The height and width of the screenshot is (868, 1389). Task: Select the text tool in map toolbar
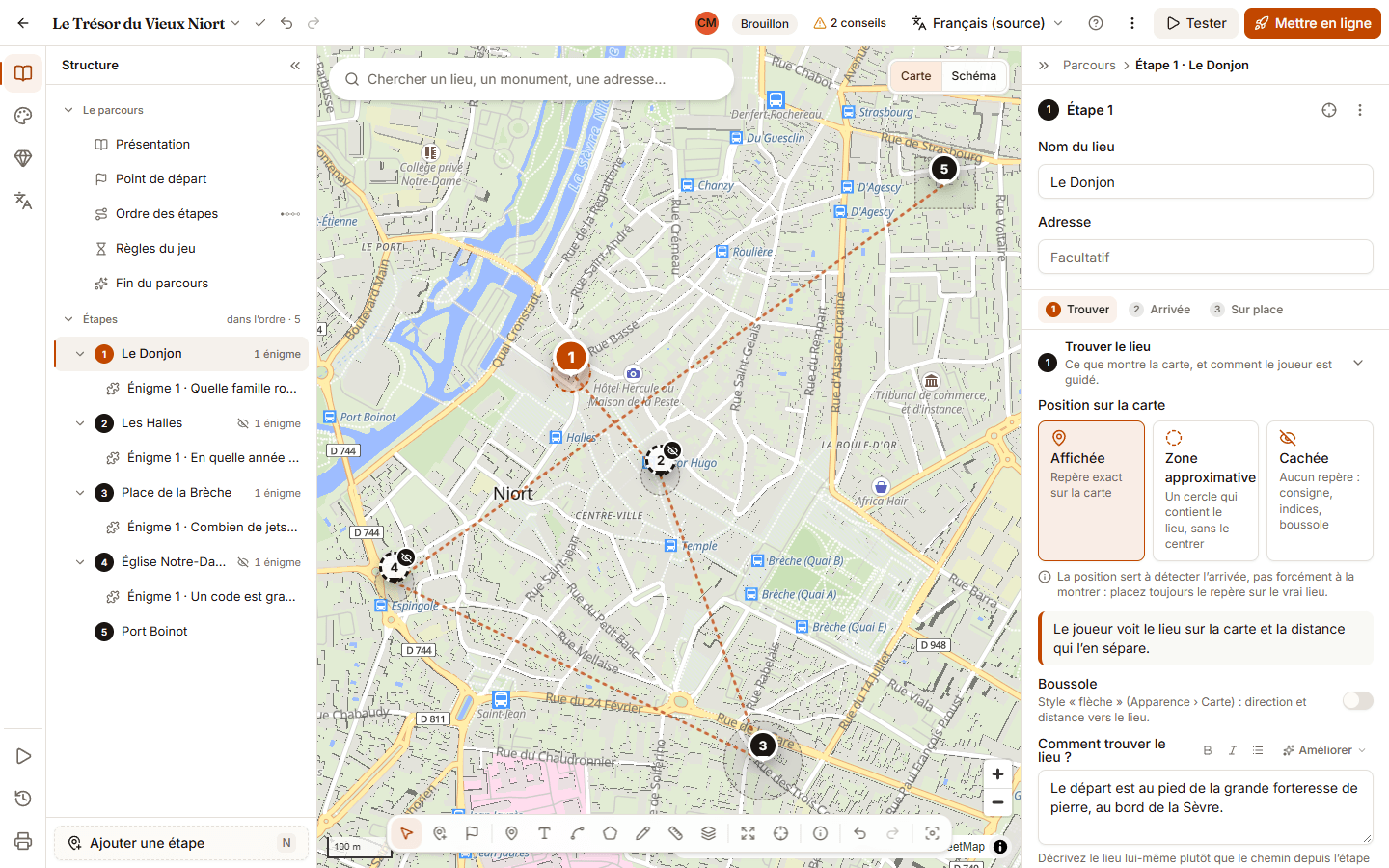[x=545, y=833]
